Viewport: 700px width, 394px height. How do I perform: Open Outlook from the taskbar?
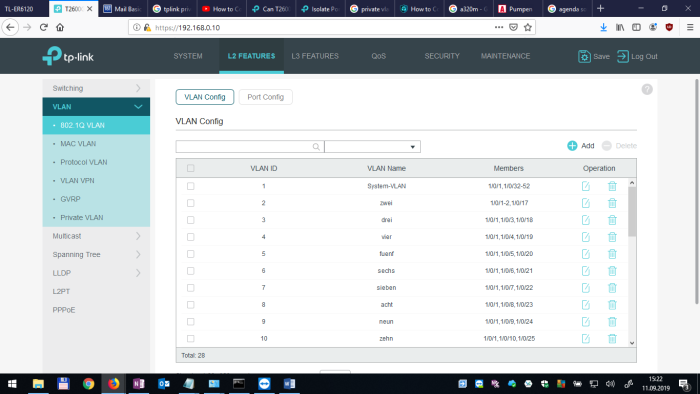point(164,384)
